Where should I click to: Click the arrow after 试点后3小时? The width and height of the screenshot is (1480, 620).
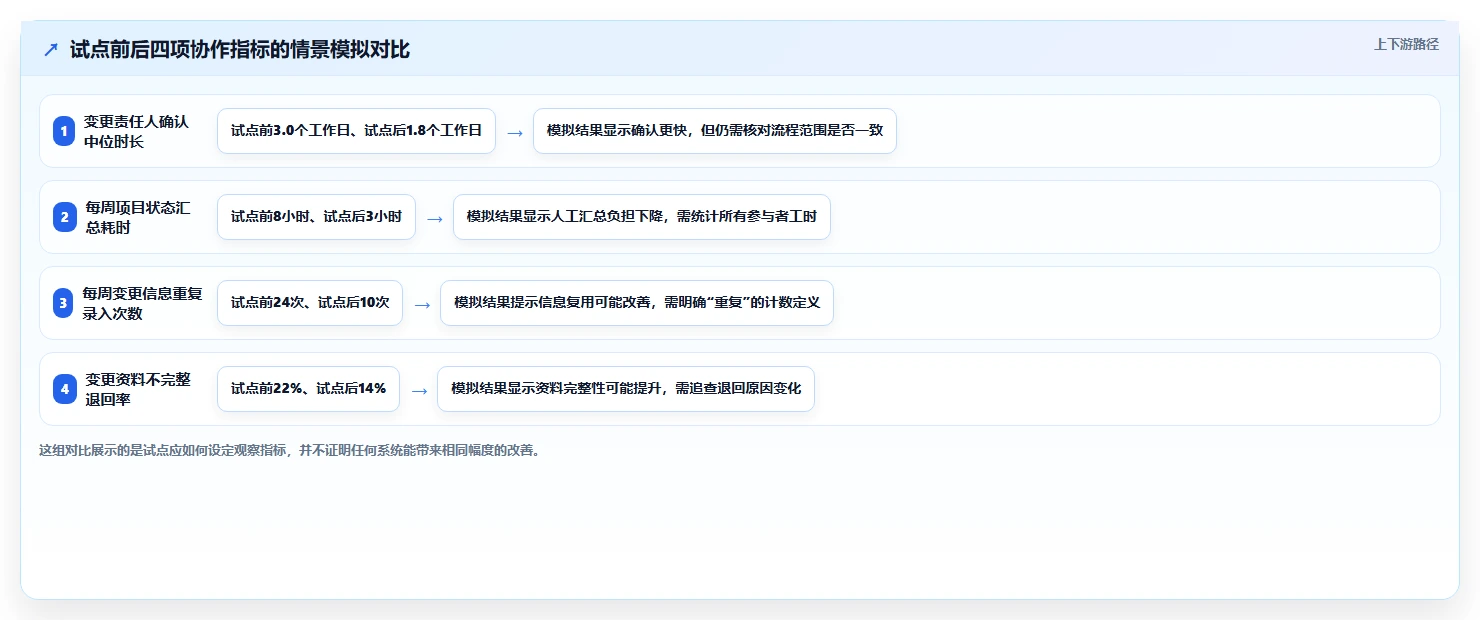[x=434, y=218]
